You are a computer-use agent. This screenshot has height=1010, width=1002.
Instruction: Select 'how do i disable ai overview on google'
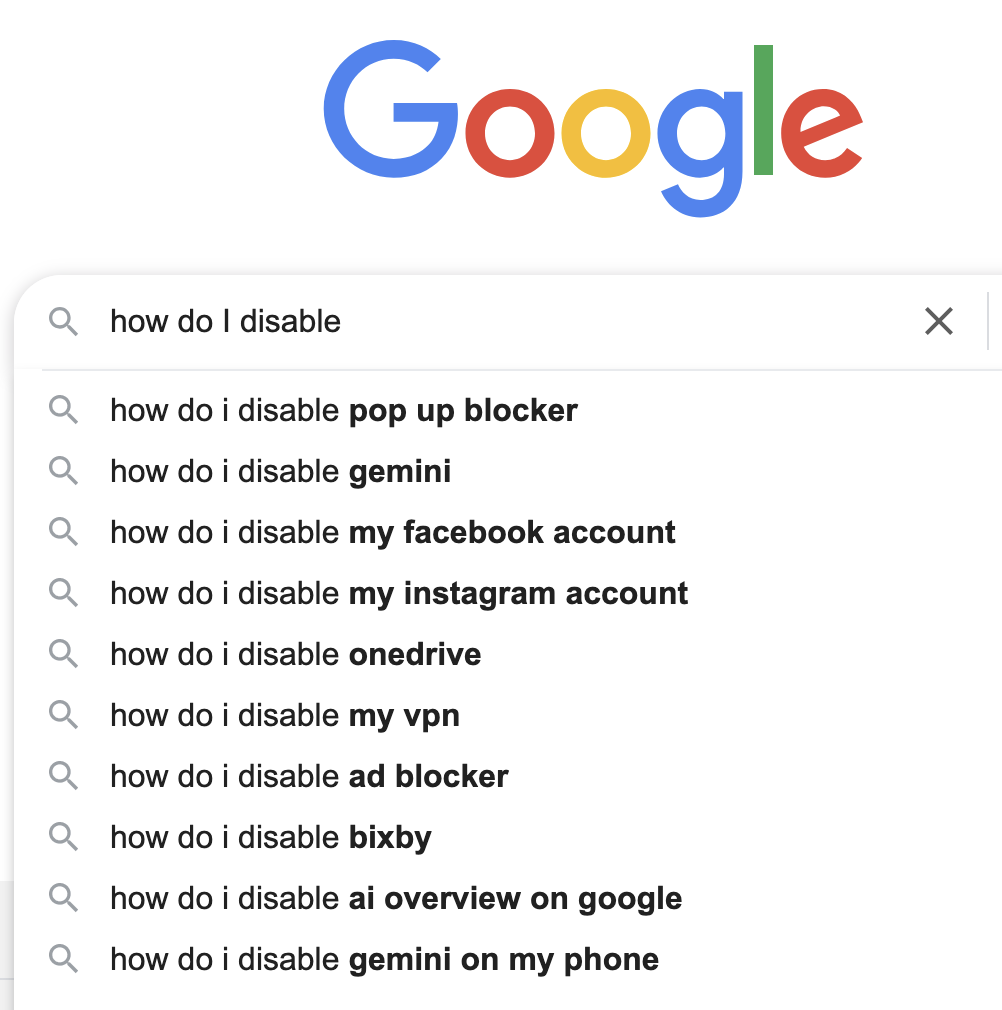coord(508,898)
